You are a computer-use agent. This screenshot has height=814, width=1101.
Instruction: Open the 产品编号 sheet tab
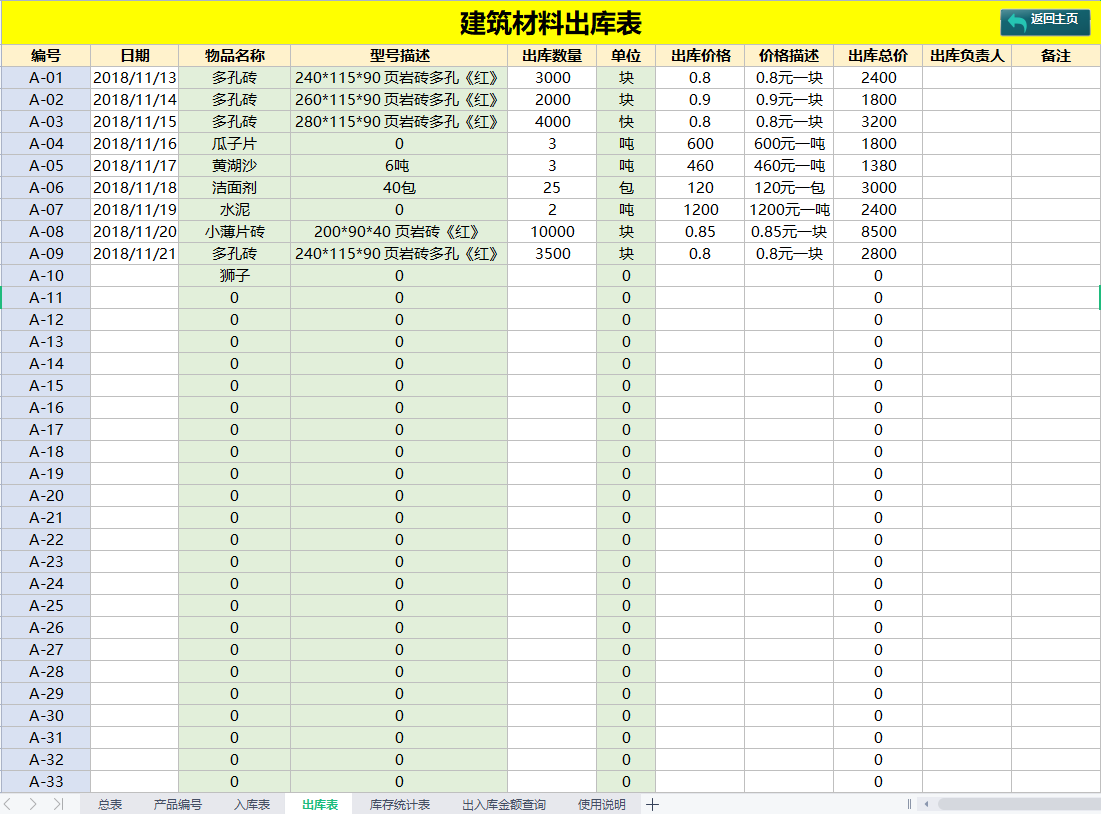[x=177, y=803]
